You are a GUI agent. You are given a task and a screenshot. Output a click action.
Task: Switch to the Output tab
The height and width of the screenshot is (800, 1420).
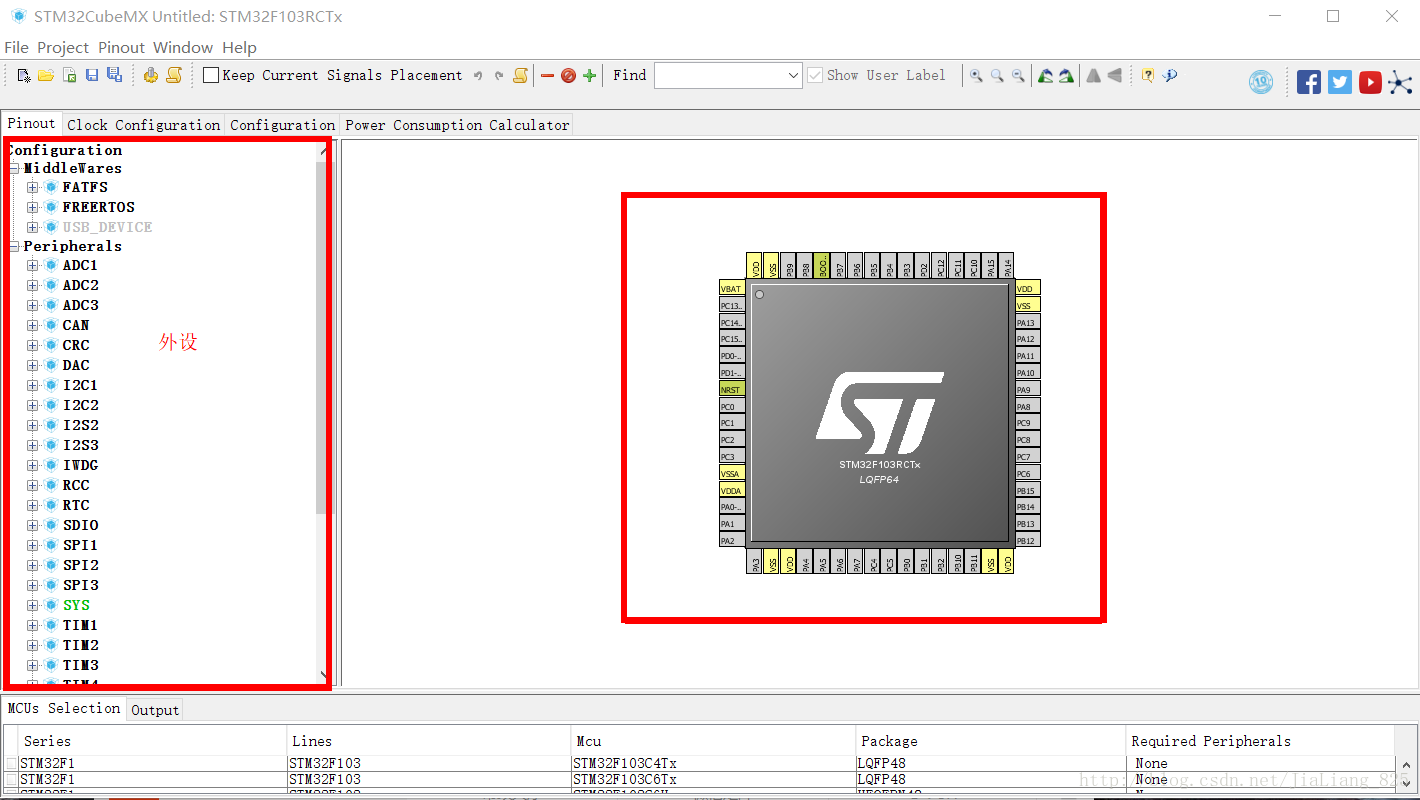(155, 710)
